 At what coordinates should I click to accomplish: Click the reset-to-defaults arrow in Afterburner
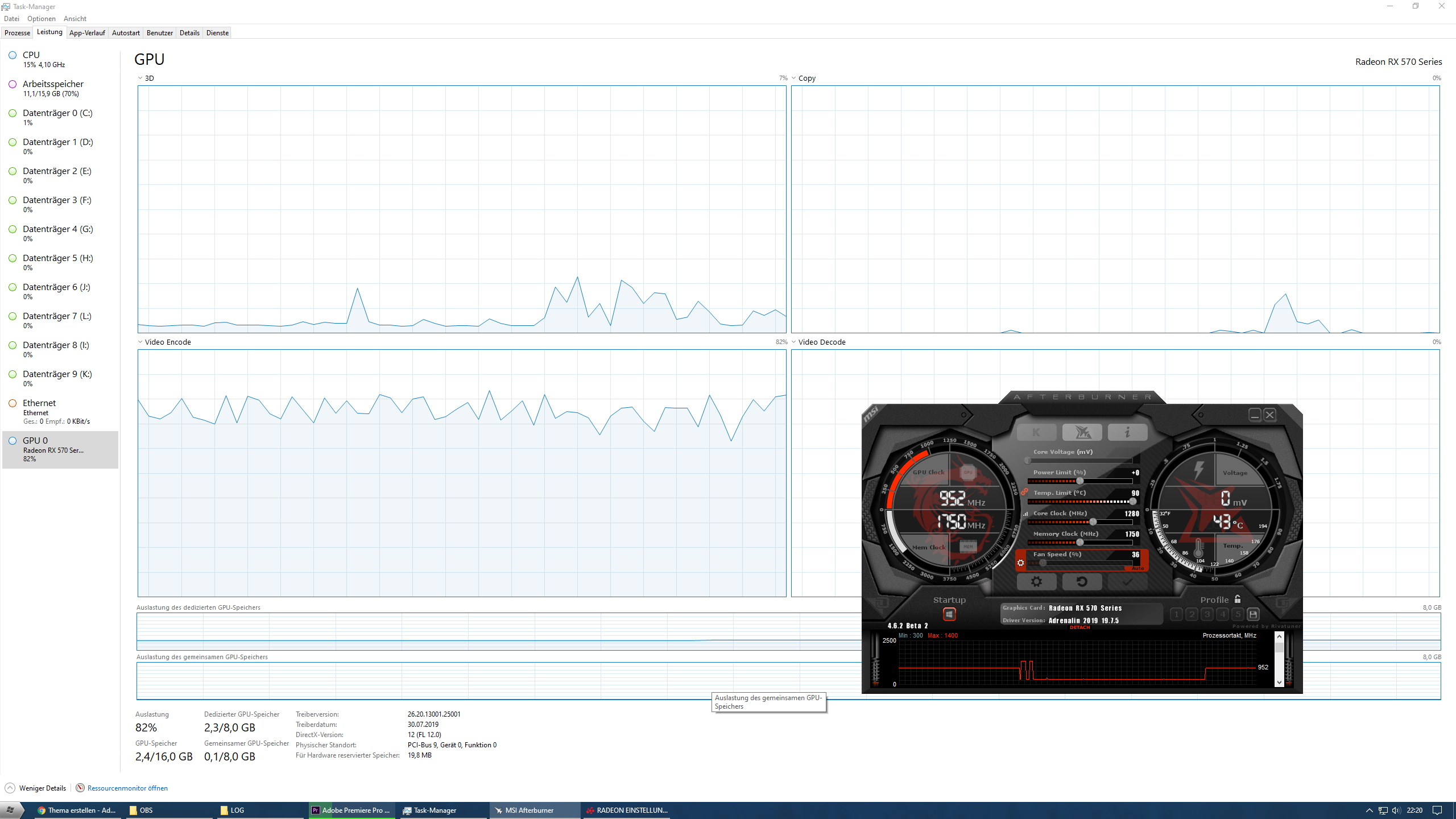(1082, 581)
